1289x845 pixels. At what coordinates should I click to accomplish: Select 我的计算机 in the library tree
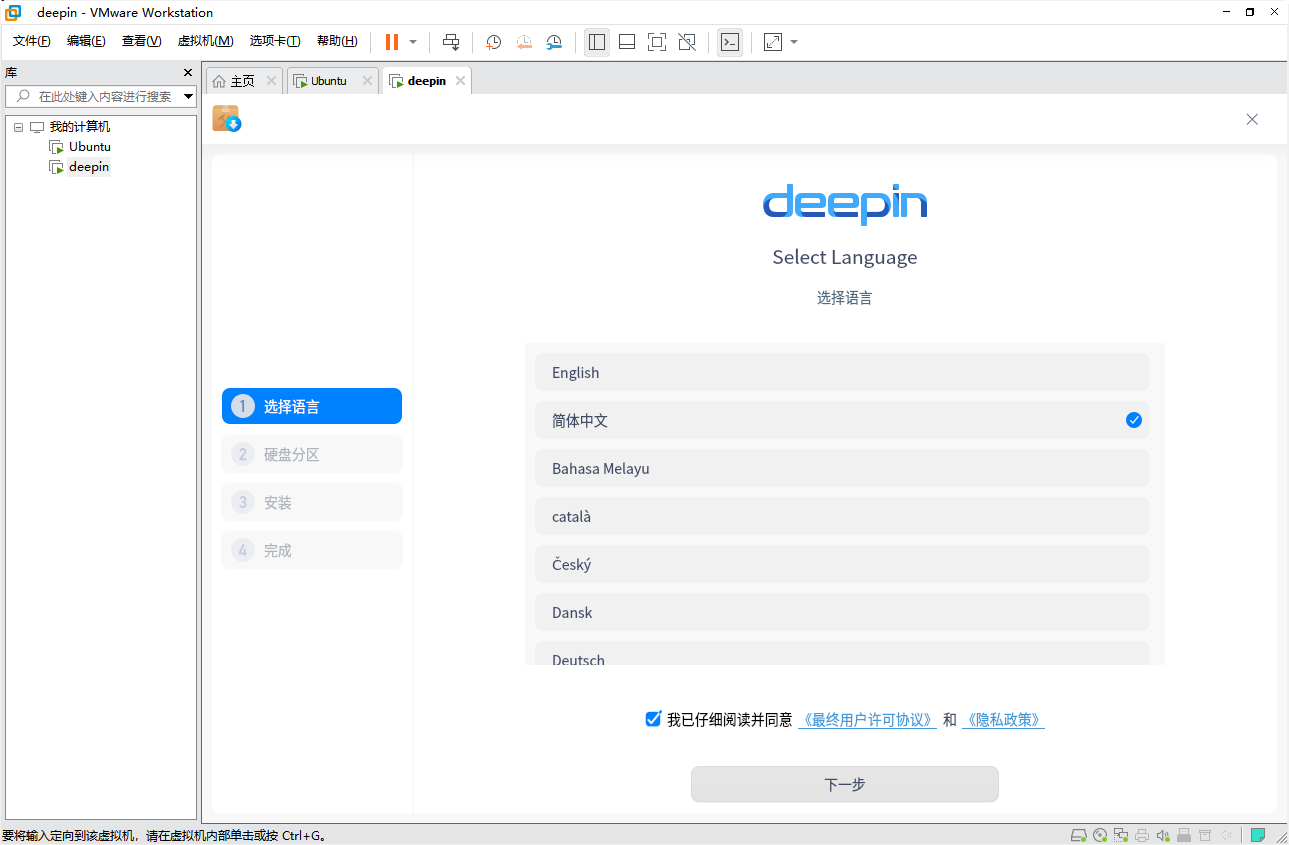(x=80, y=127)
